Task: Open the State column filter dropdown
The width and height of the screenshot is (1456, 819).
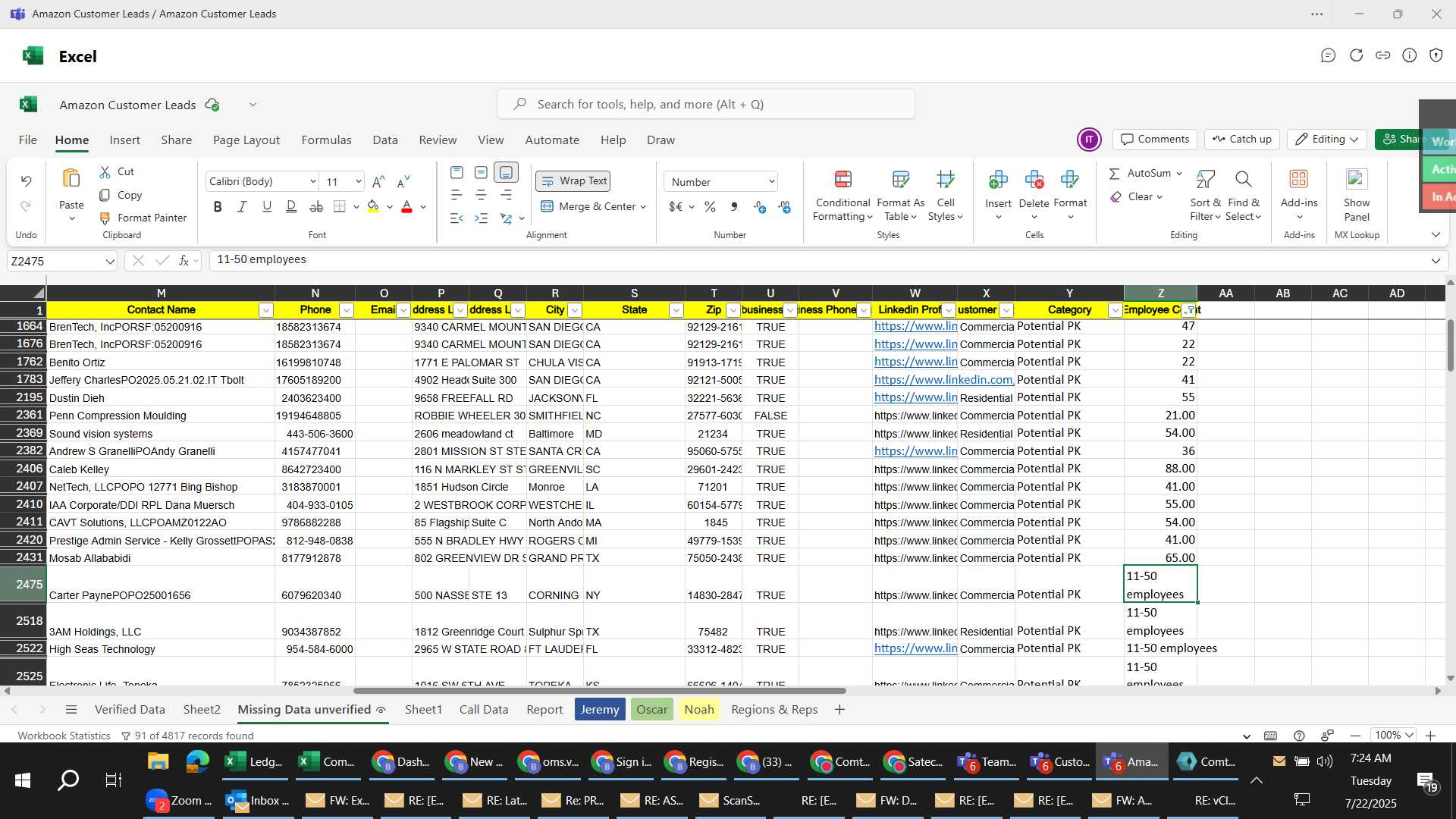Action: [x=676, y=310]
